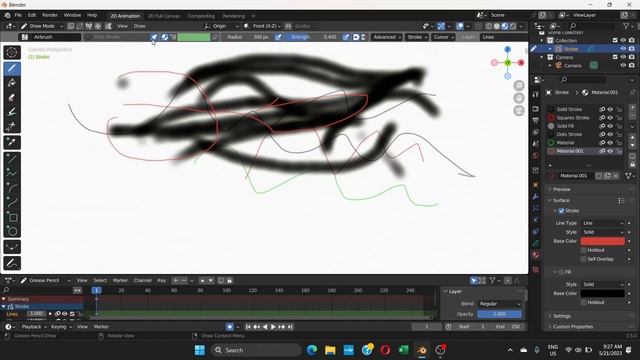Open the Blend mode Regular dropdown

[x=500, y=304]
